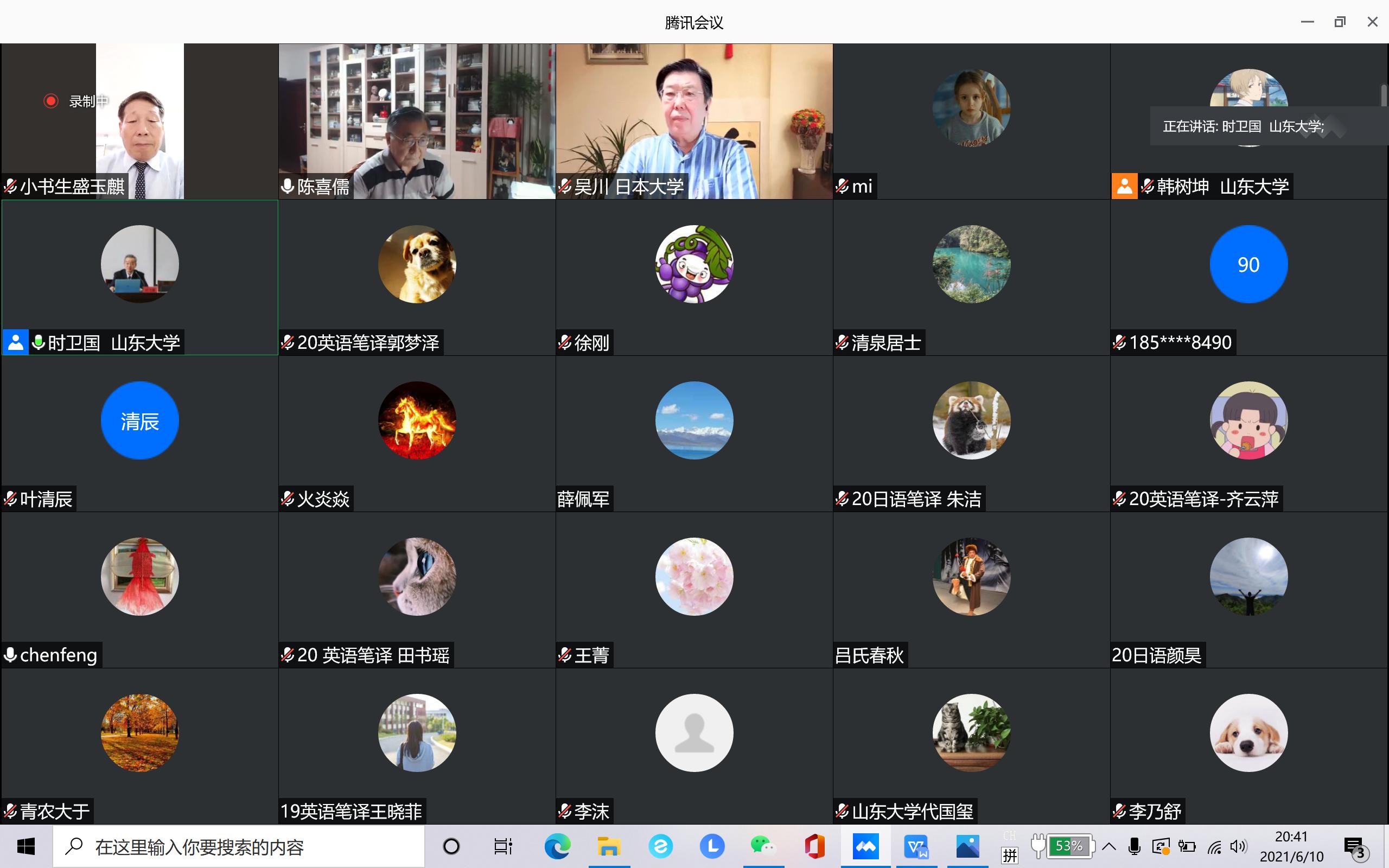Click the cat avatar of 田书瑶

[x=417, y=576]
